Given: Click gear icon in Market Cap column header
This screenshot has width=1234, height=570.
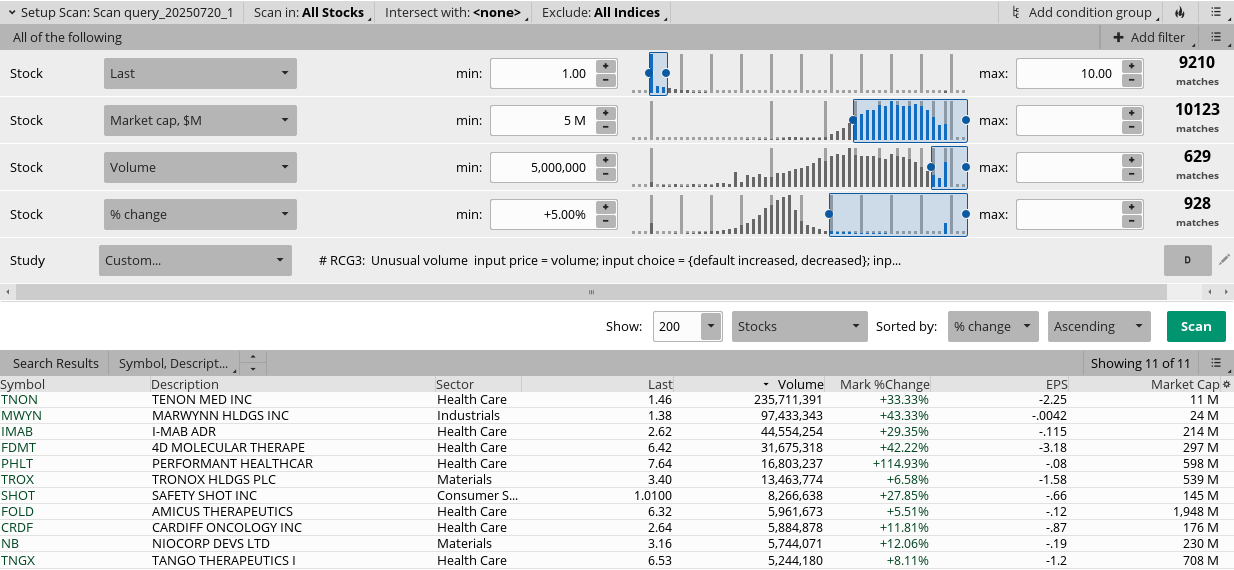Looking at the screenshot, I should point(1227,384).
